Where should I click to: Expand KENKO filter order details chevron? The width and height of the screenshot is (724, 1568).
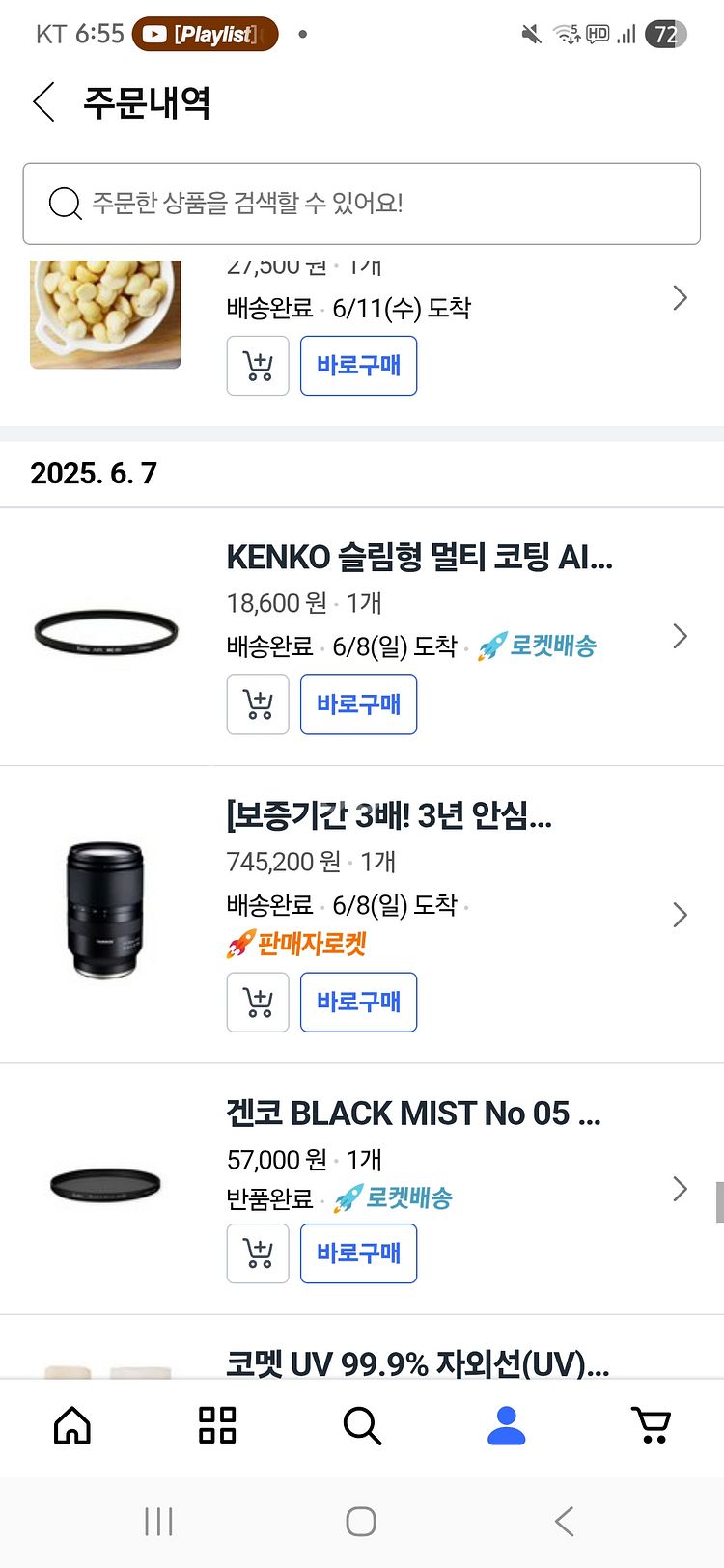coord(680,636)
